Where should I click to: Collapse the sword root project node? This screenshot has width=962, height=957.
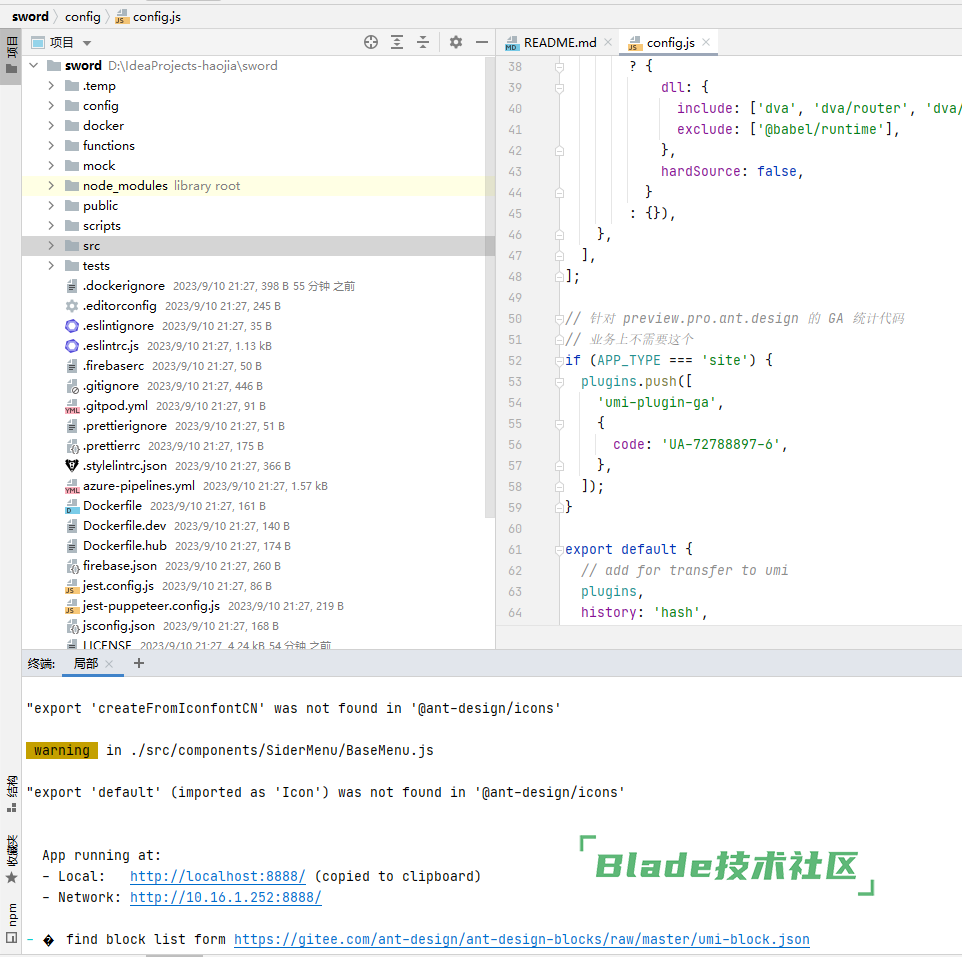click(x=34, y=66)
